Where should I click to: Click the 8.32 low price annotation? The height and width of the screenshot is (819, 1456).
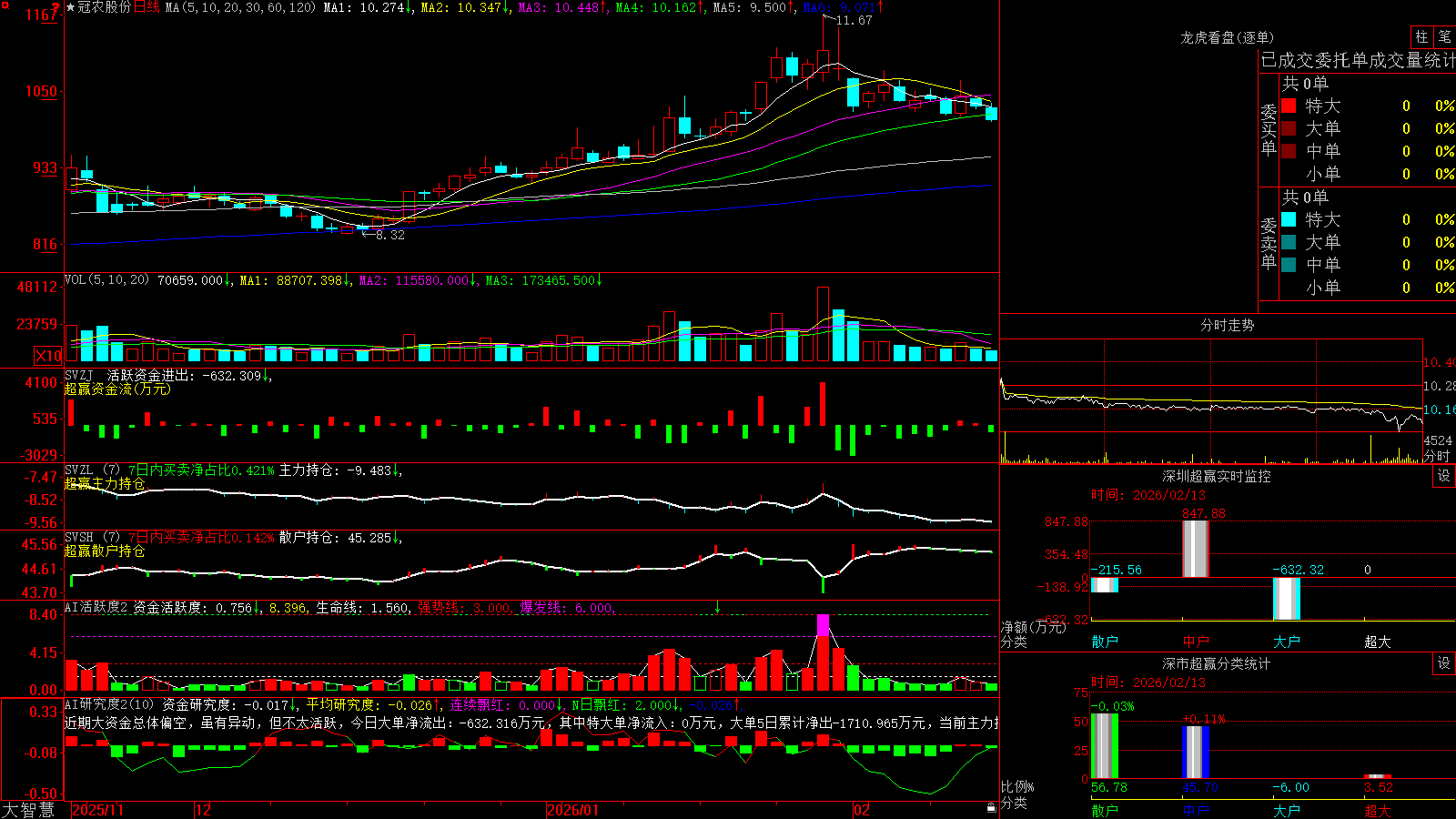tap(389, 235)
